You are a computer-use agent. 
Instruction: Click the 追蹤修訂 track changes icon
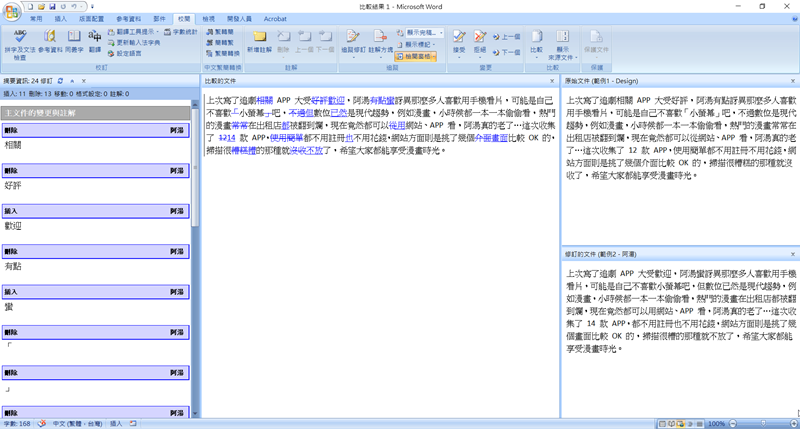click(x=354, y=41)
